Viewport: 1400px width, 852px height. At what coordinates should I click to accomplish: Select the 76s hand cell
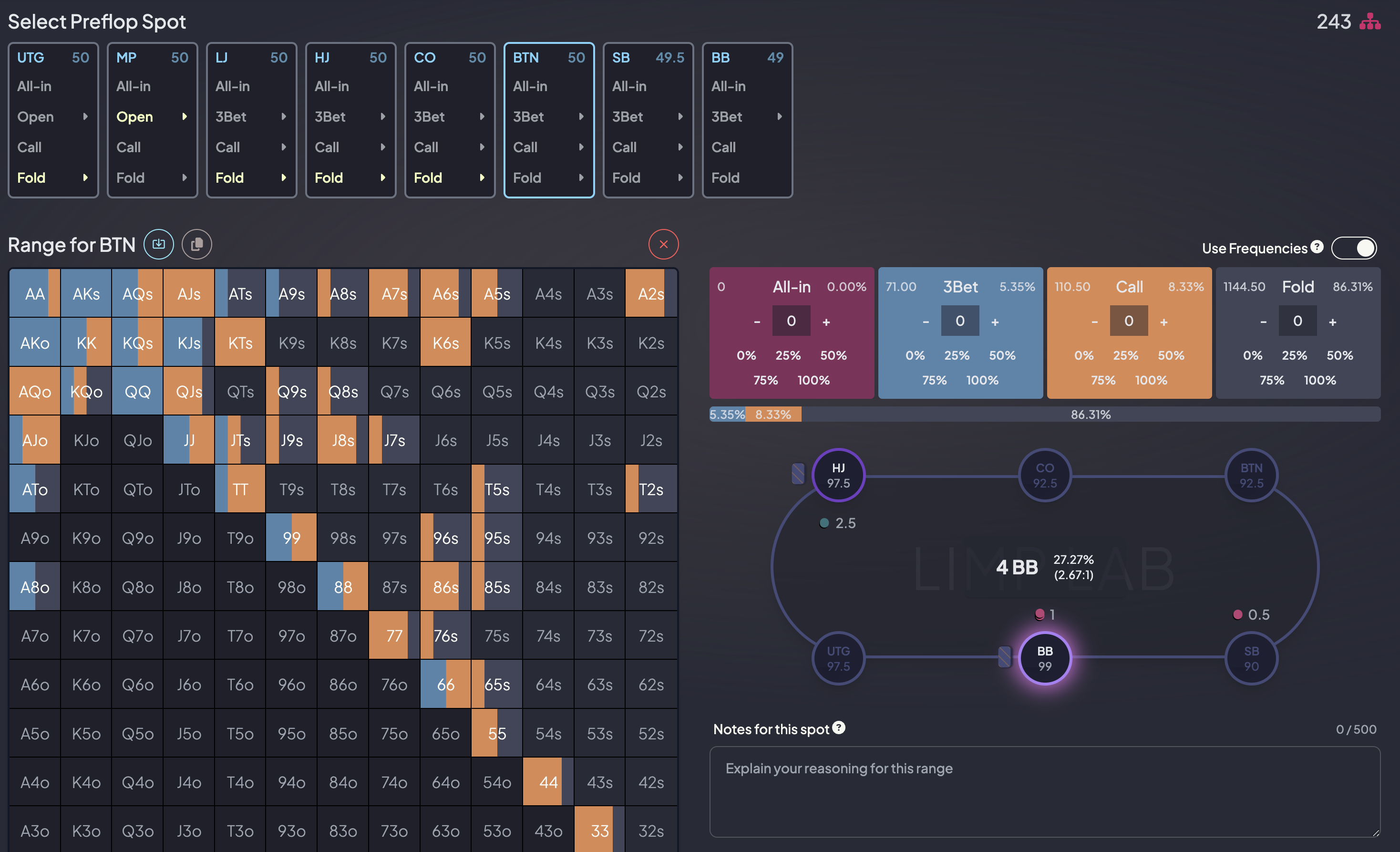point(445,635)
